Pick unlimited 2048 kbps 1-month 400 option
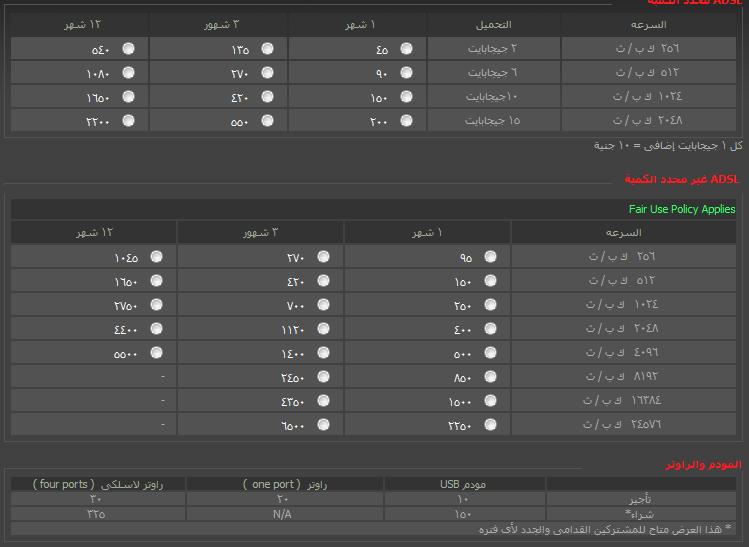This screenshot has width=749, height=547. click(491, 328)
